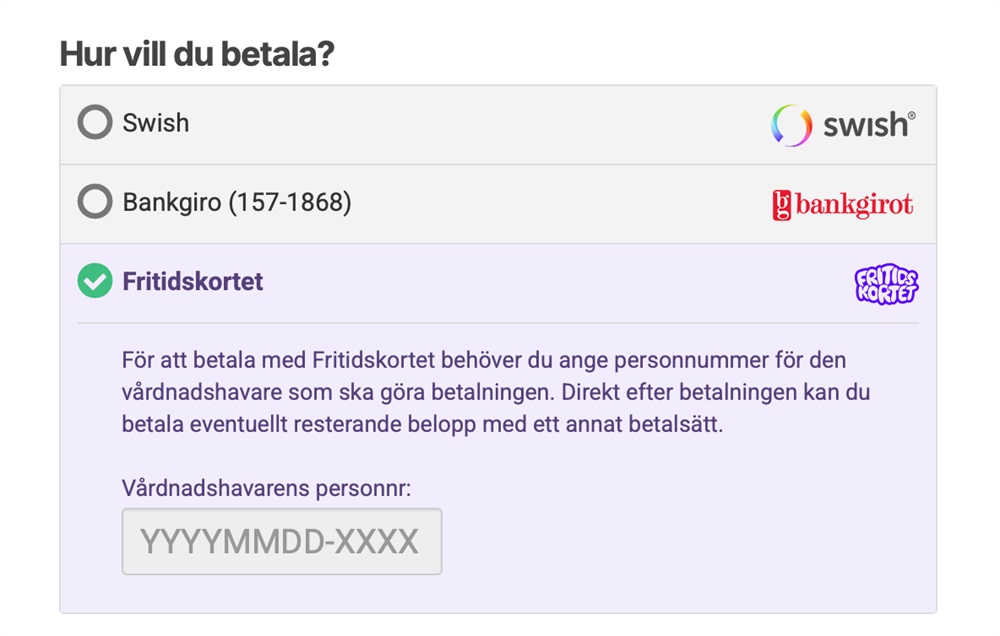This screenshot has width=1000, height=636.
Task: Click empty area of the Swish row
Action: coord(480,124)
